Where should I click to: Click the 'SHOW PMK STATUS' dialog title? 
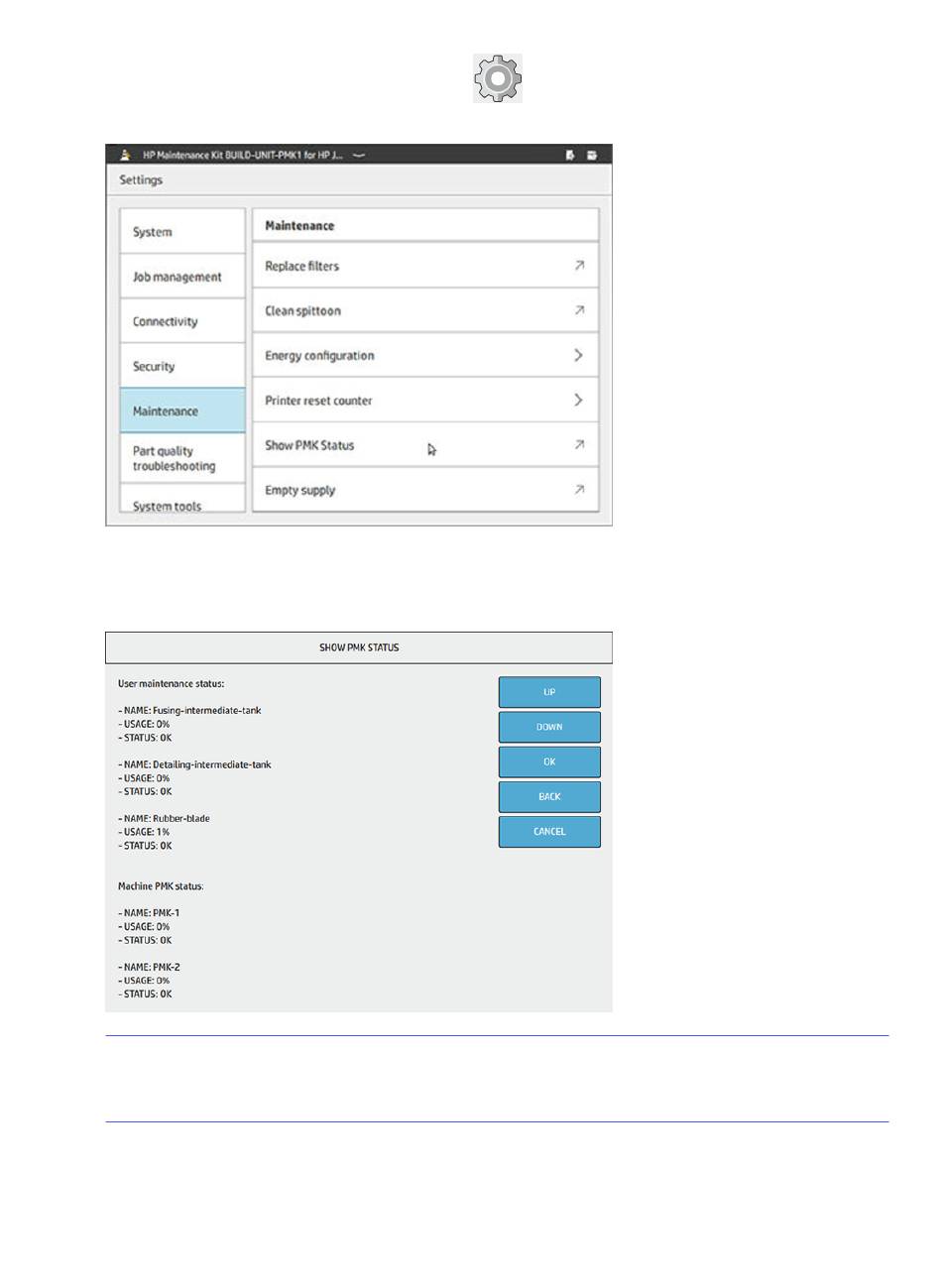point(359,647)
